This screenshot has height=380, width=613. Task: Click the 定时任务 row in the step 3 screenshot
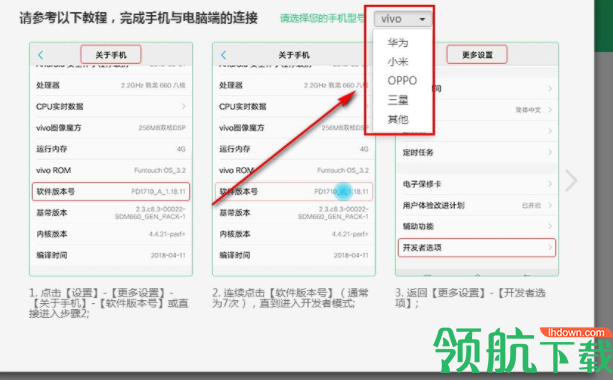click(x=477, y=152)
